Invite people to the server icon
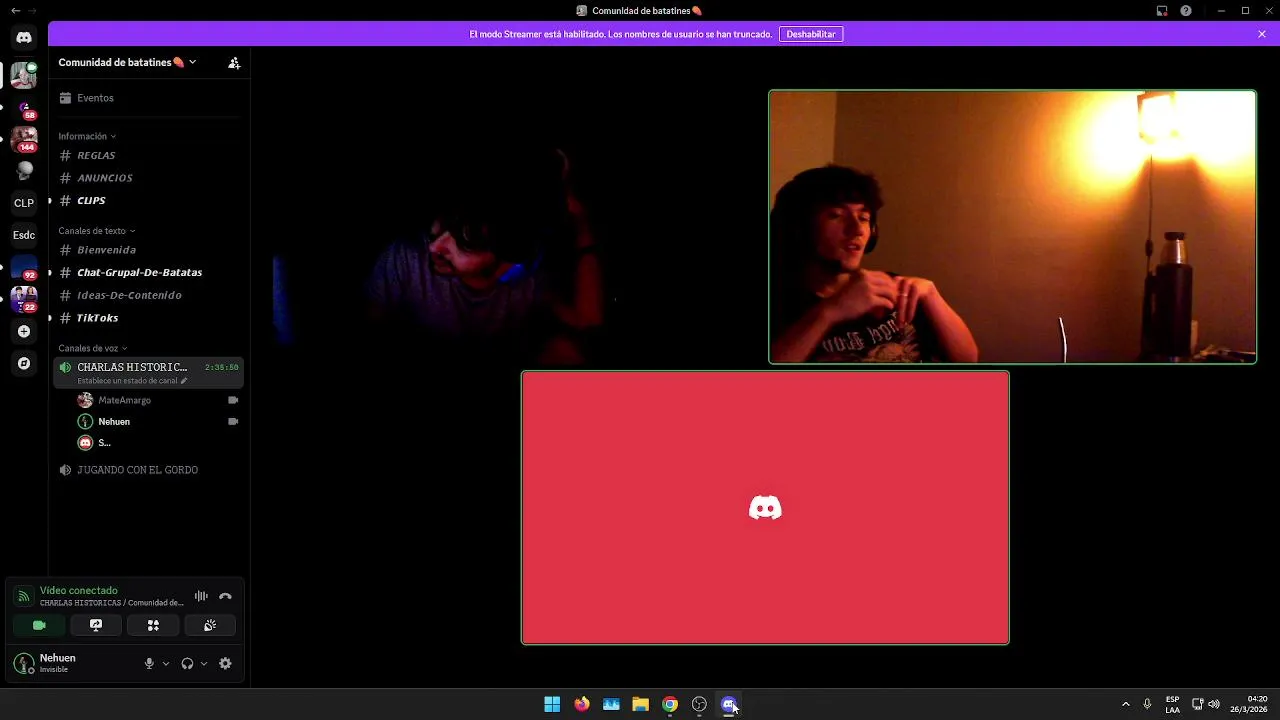This screenshot has height=720, width=1280. tap(234, 62)
